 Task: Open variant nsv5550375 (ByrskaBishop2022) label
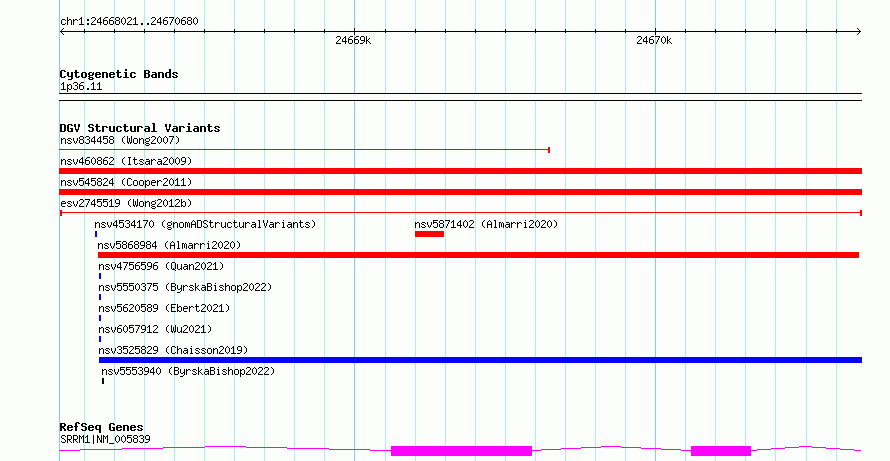click(185, 287)
